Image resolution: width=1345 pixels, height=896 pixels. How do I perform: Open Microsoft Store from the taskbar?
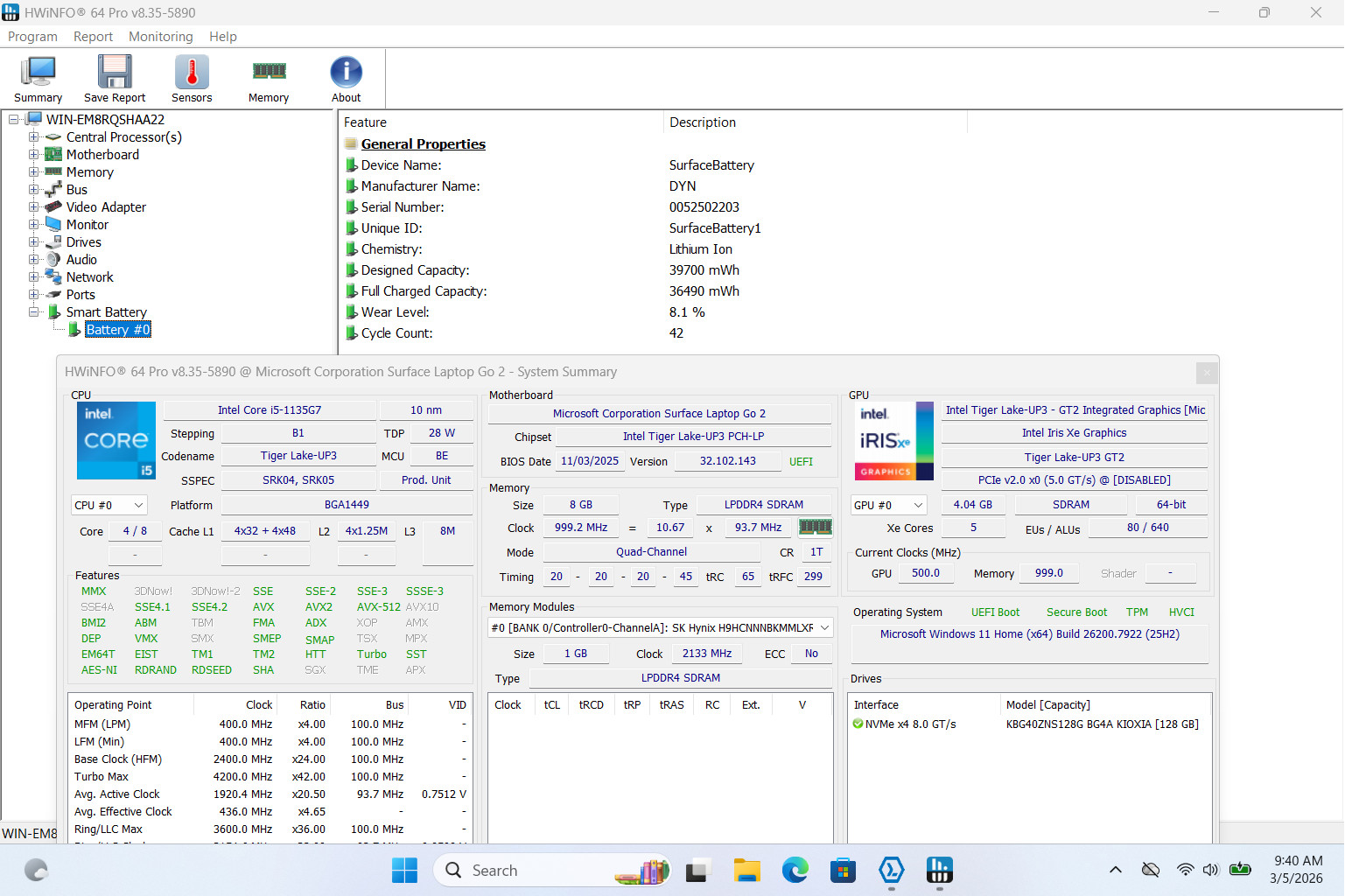(843, 871)
